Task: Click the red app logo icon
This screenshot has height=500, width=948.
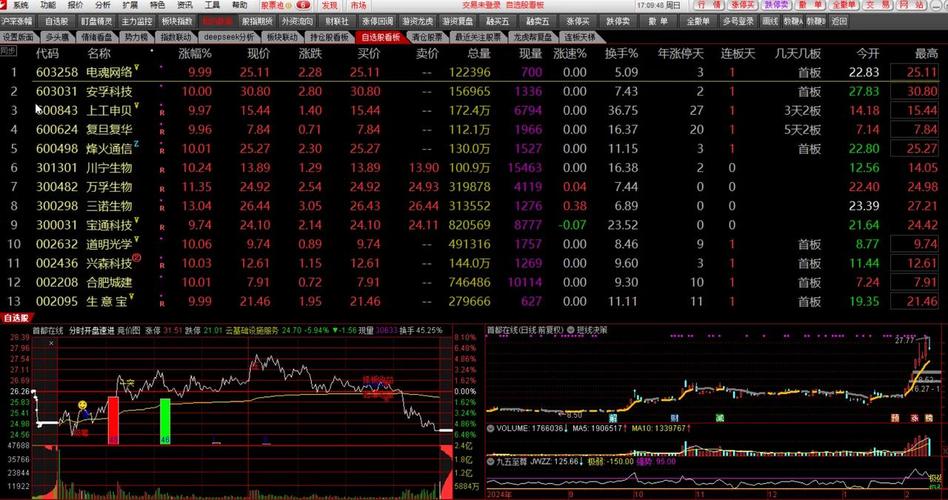Action: pos(5,5)
